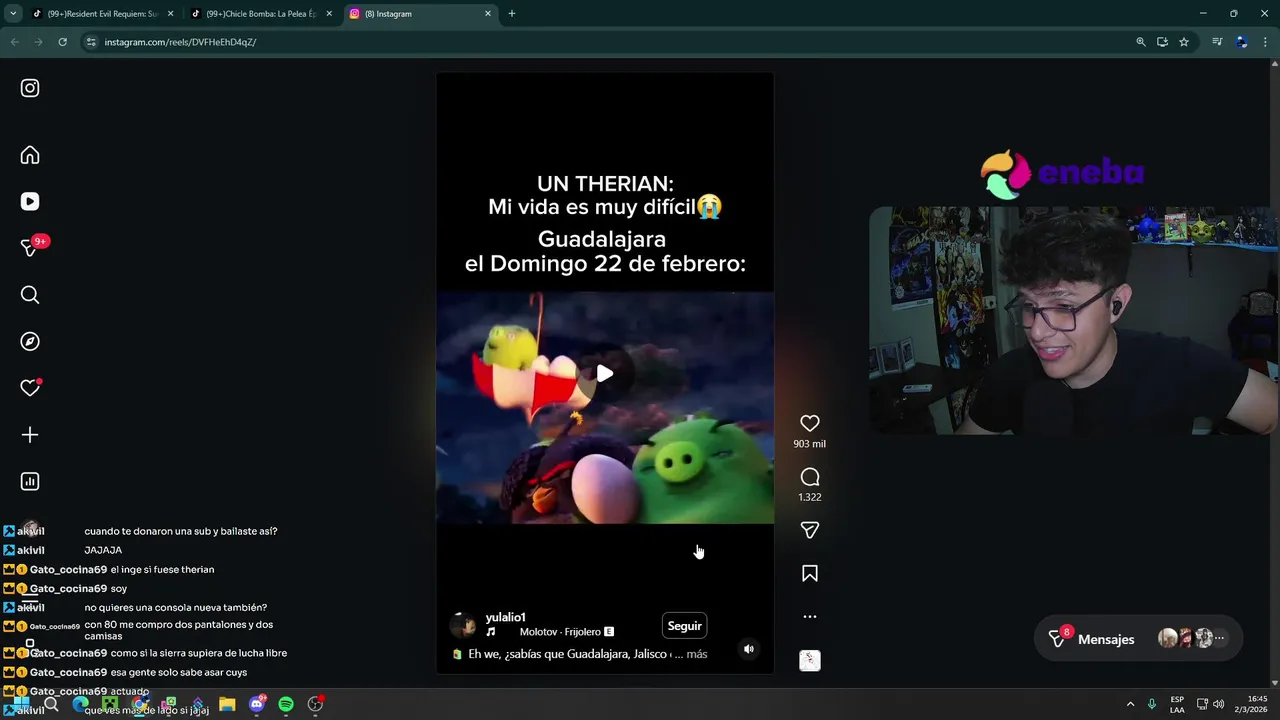Image resolution: width=1280 pixels, height=720 pixels.
Task: Open direct messages with 9+ badge
Action: 30,248
